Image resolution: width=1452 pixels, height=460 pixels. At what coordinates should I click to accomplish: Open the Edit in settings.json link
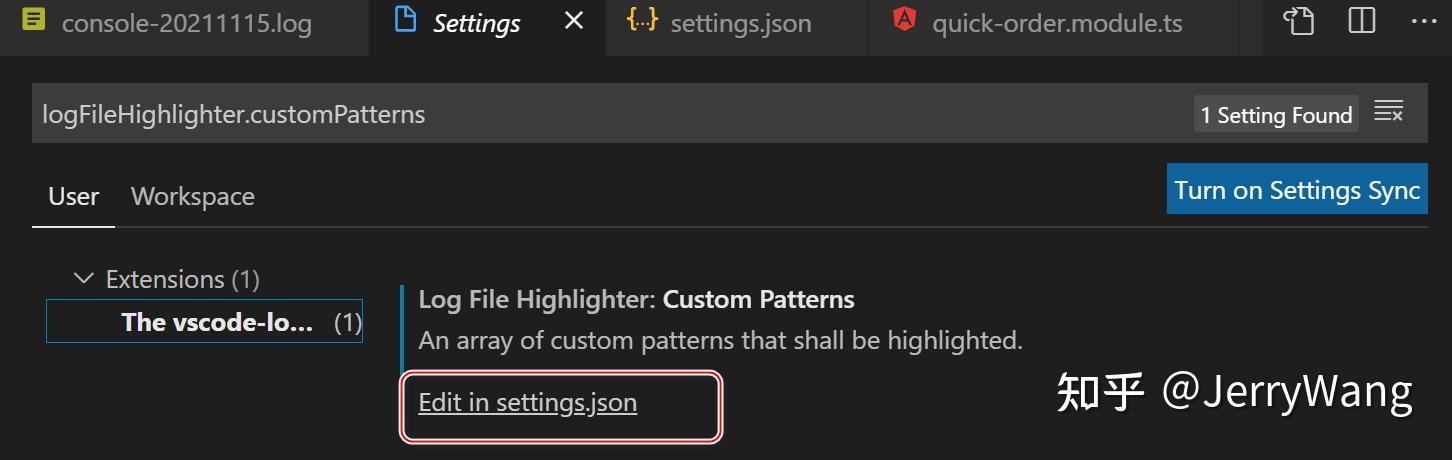click(x=527, y=402)
